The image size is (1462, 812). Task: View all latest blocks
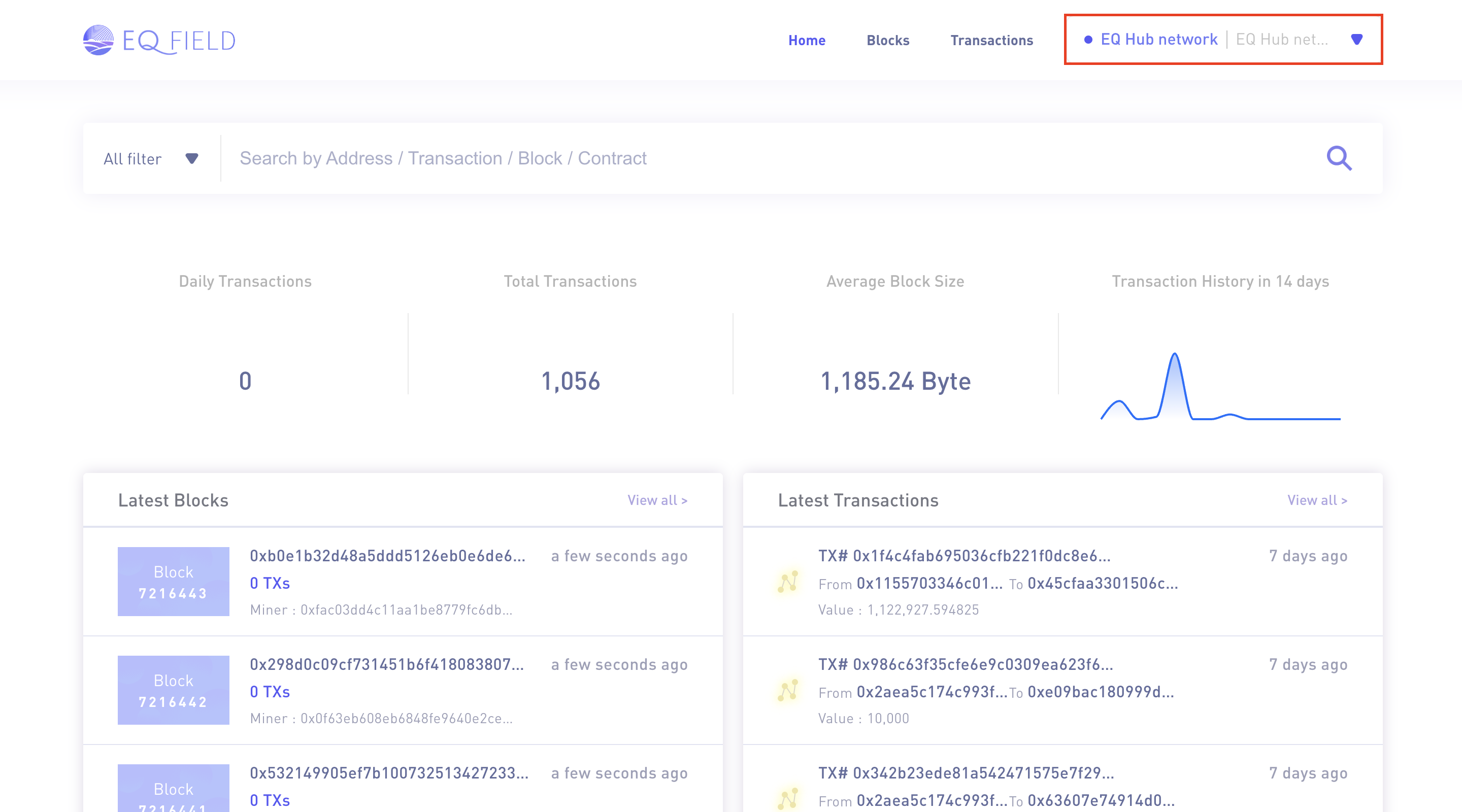pos(657,500)
